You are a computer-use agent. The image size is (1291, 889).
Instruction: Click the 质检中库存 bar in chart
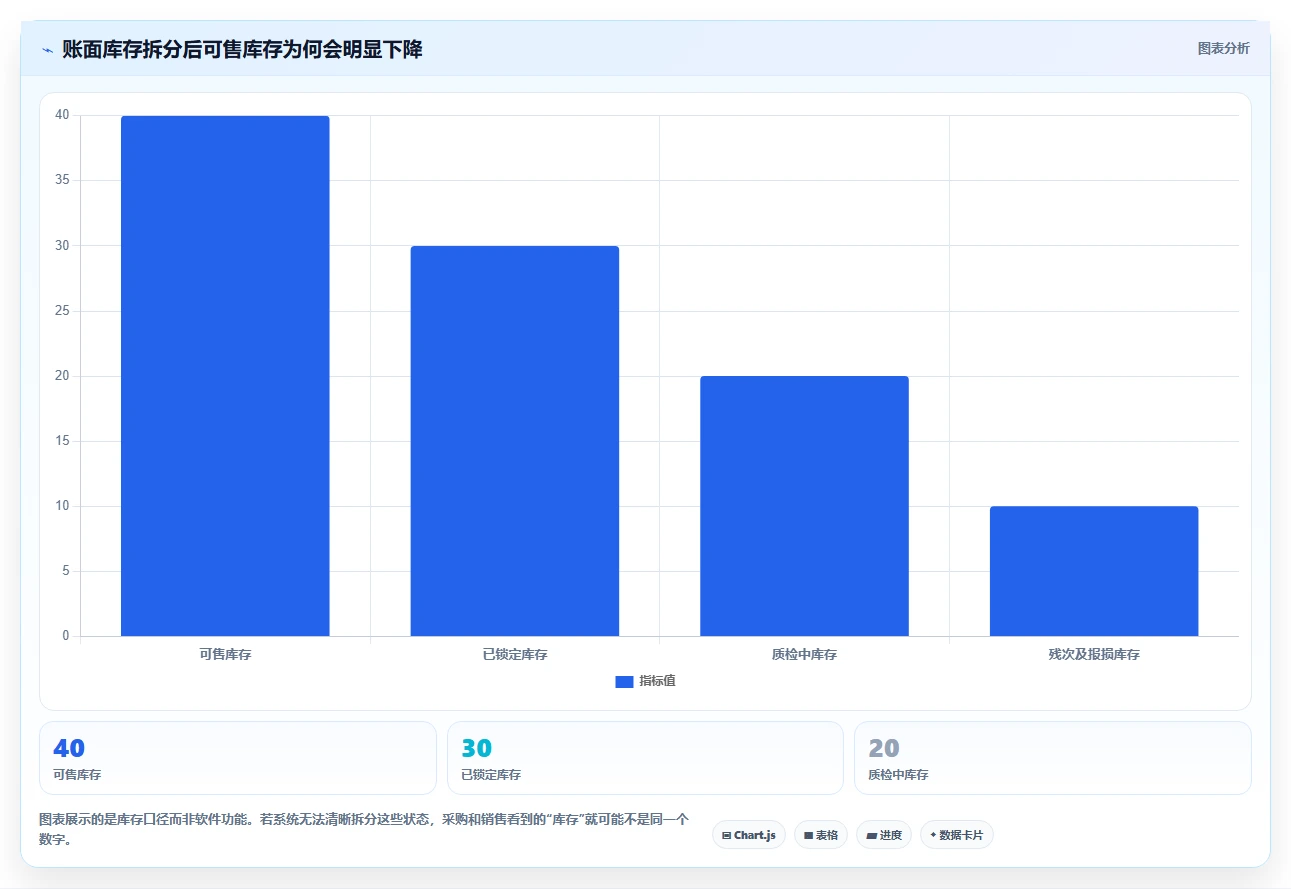pos(804,506)
